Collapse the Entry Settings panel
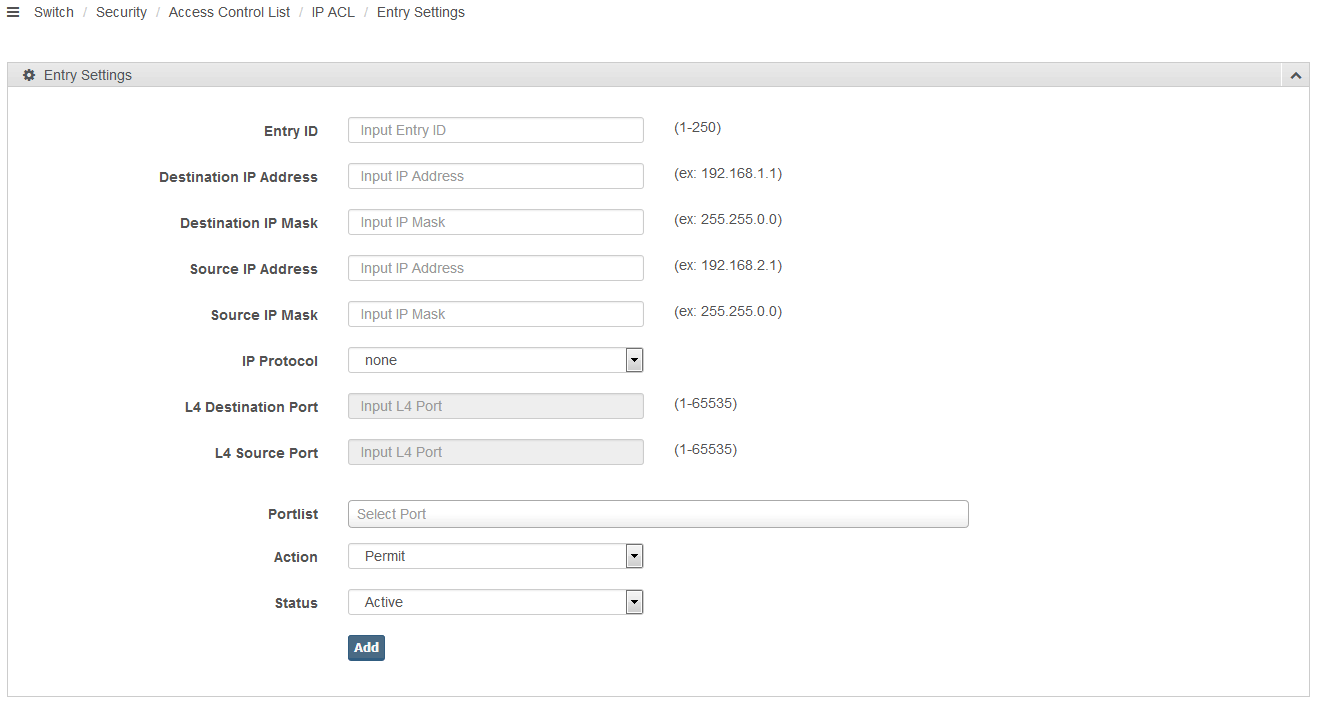 pyautogui.click(x=1295, y=75)
